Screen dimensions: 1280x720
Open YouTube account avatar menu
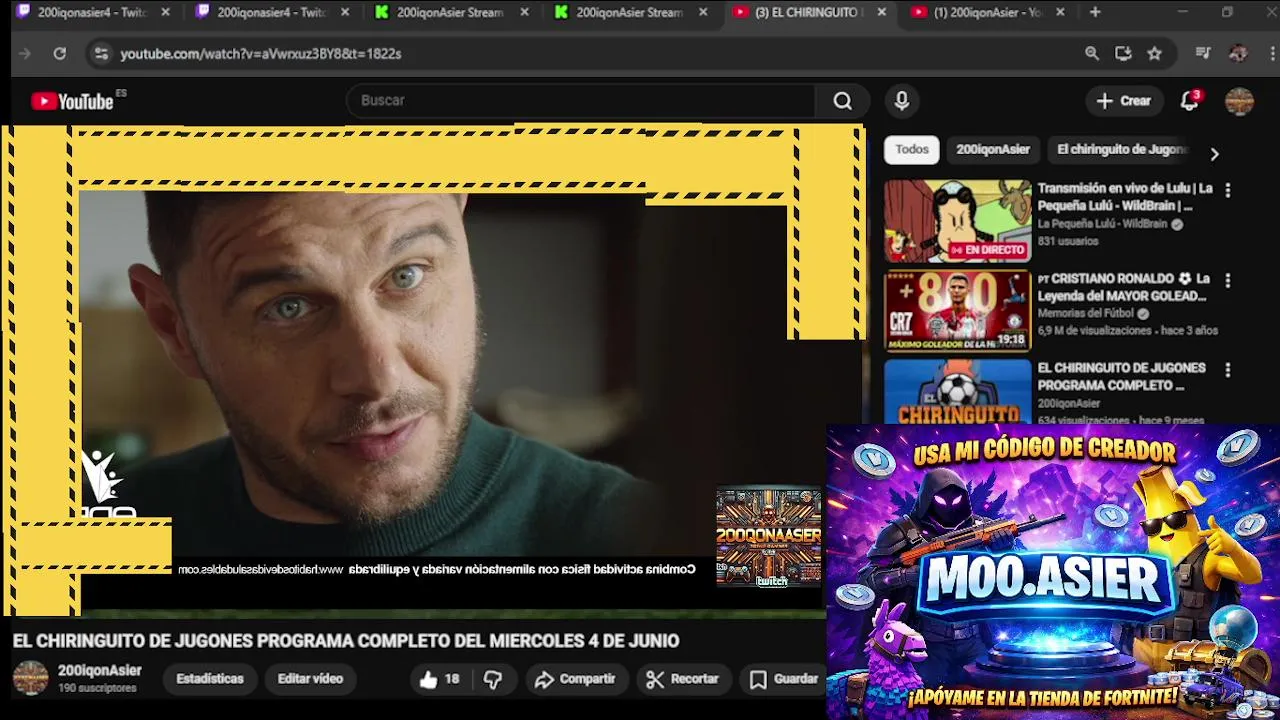pyautogui.click(x=1239, y=101)
